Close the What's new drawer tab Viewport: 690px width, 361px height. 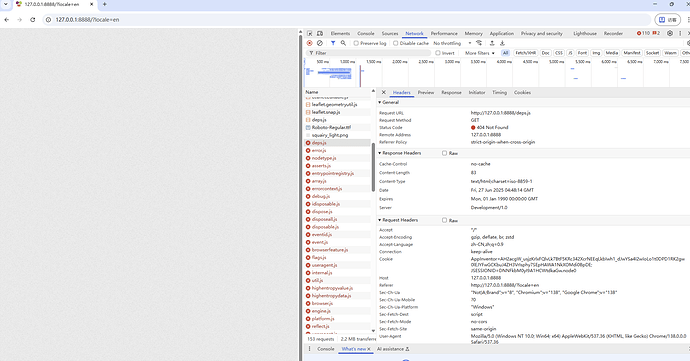click(x=369, y=349)
